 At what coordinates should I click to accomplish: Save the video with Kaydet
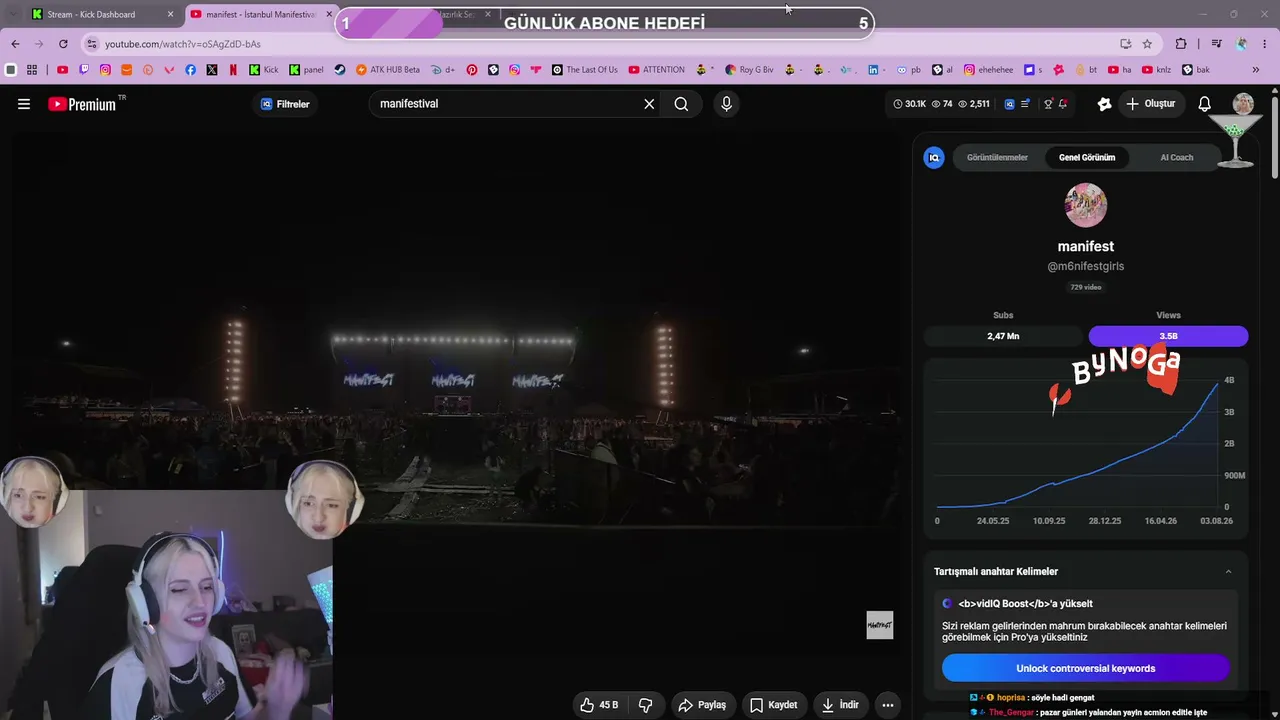[774, 705]
